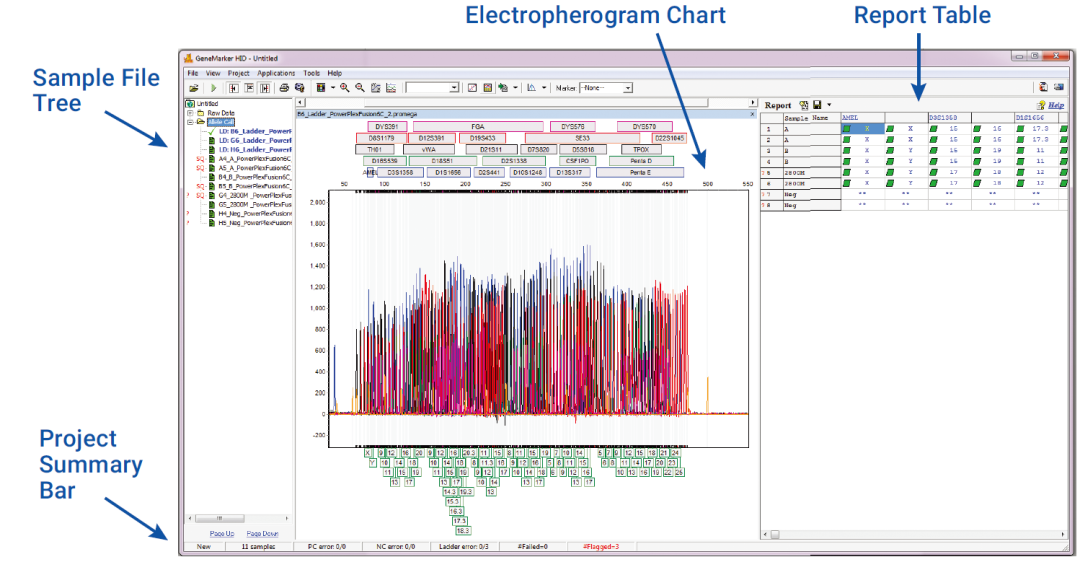The width and height of the screenshot is (1080, 562).
Task: Click the Report Settings icon beside the Report label
Action: (803, 105)
